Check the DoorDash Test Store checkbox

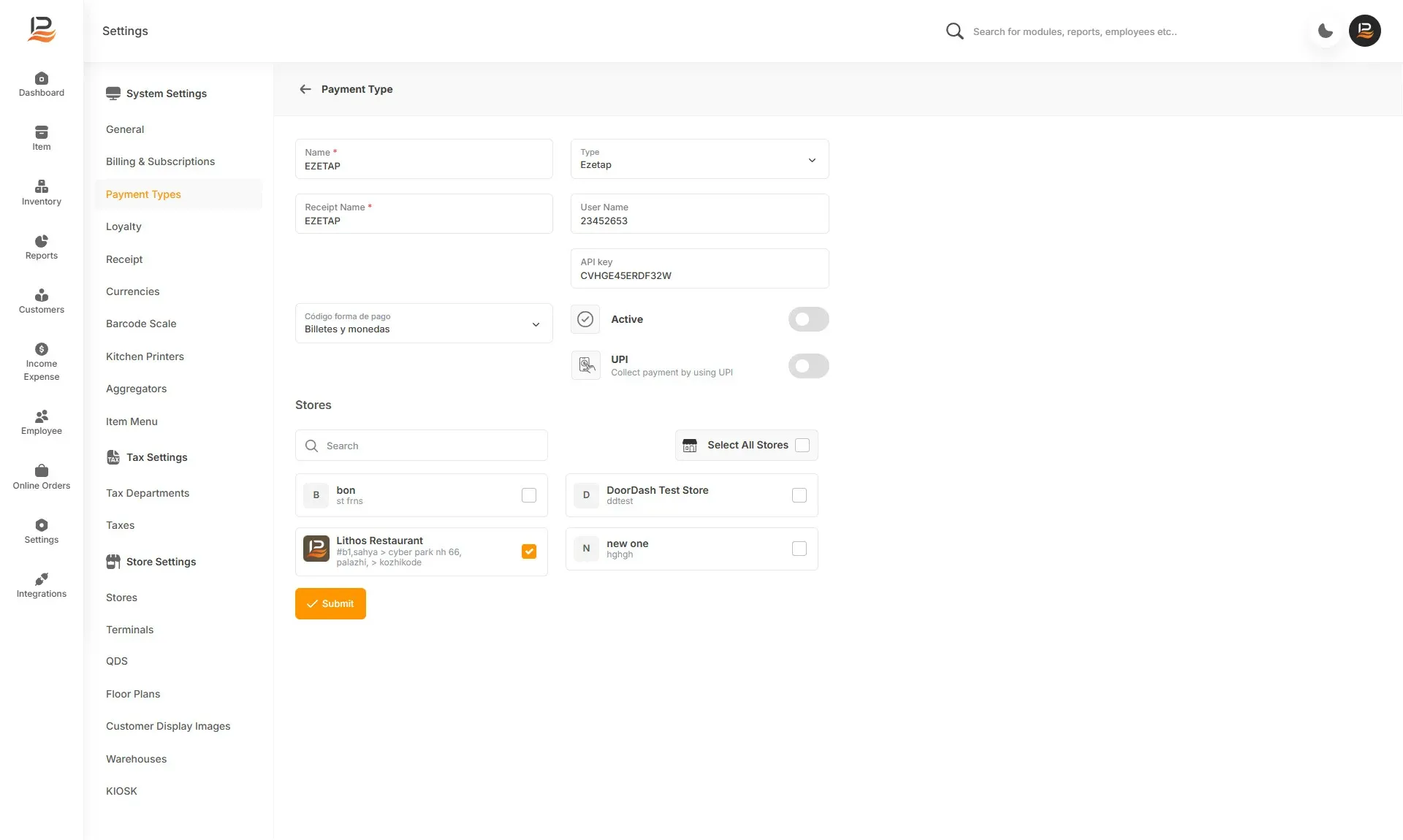[x=799, y=495]
